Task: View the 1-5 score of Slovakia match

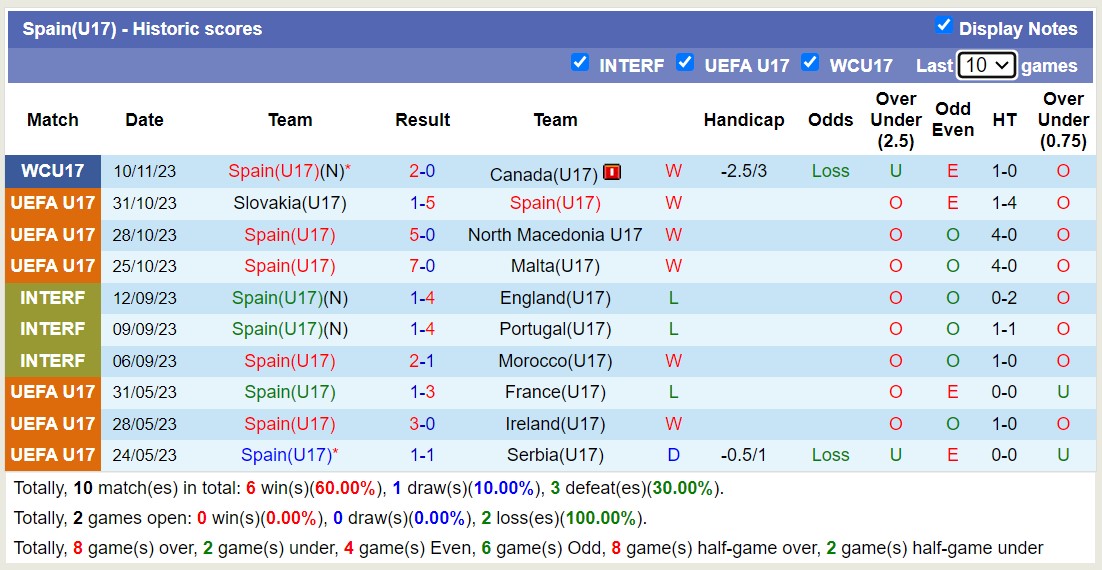Action: pyautogui.click(x=422, y=203)
